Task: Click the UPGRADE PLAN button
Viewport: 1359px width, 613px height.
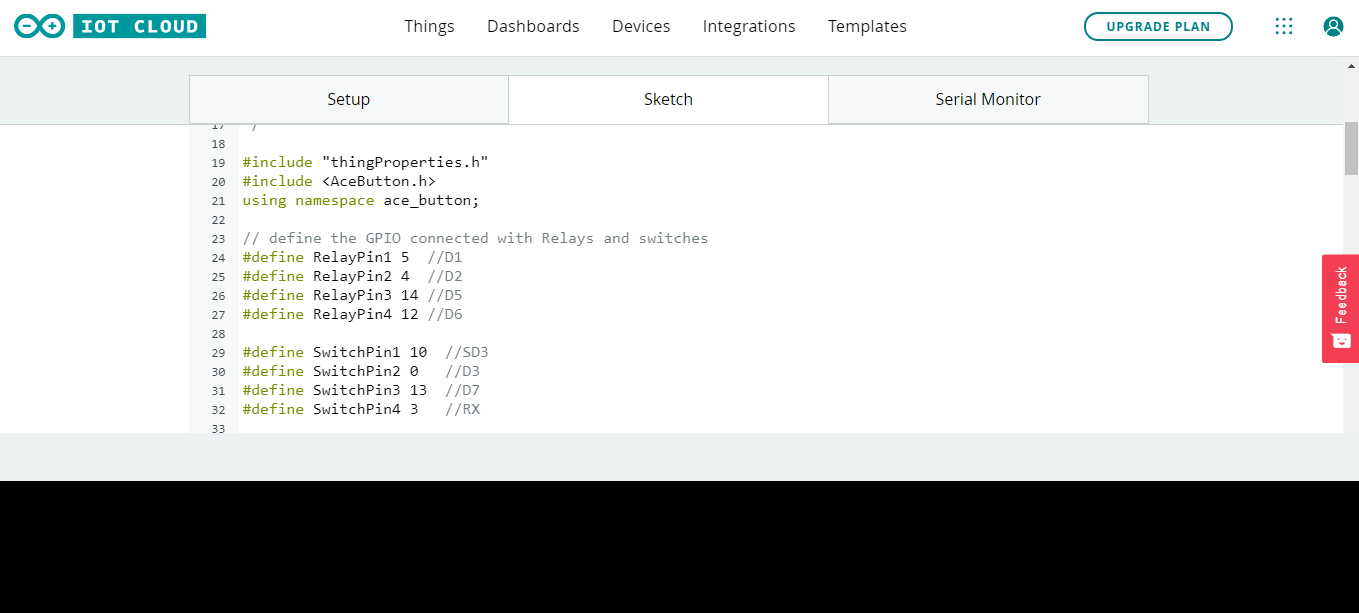Action: tap(1158, 27)
